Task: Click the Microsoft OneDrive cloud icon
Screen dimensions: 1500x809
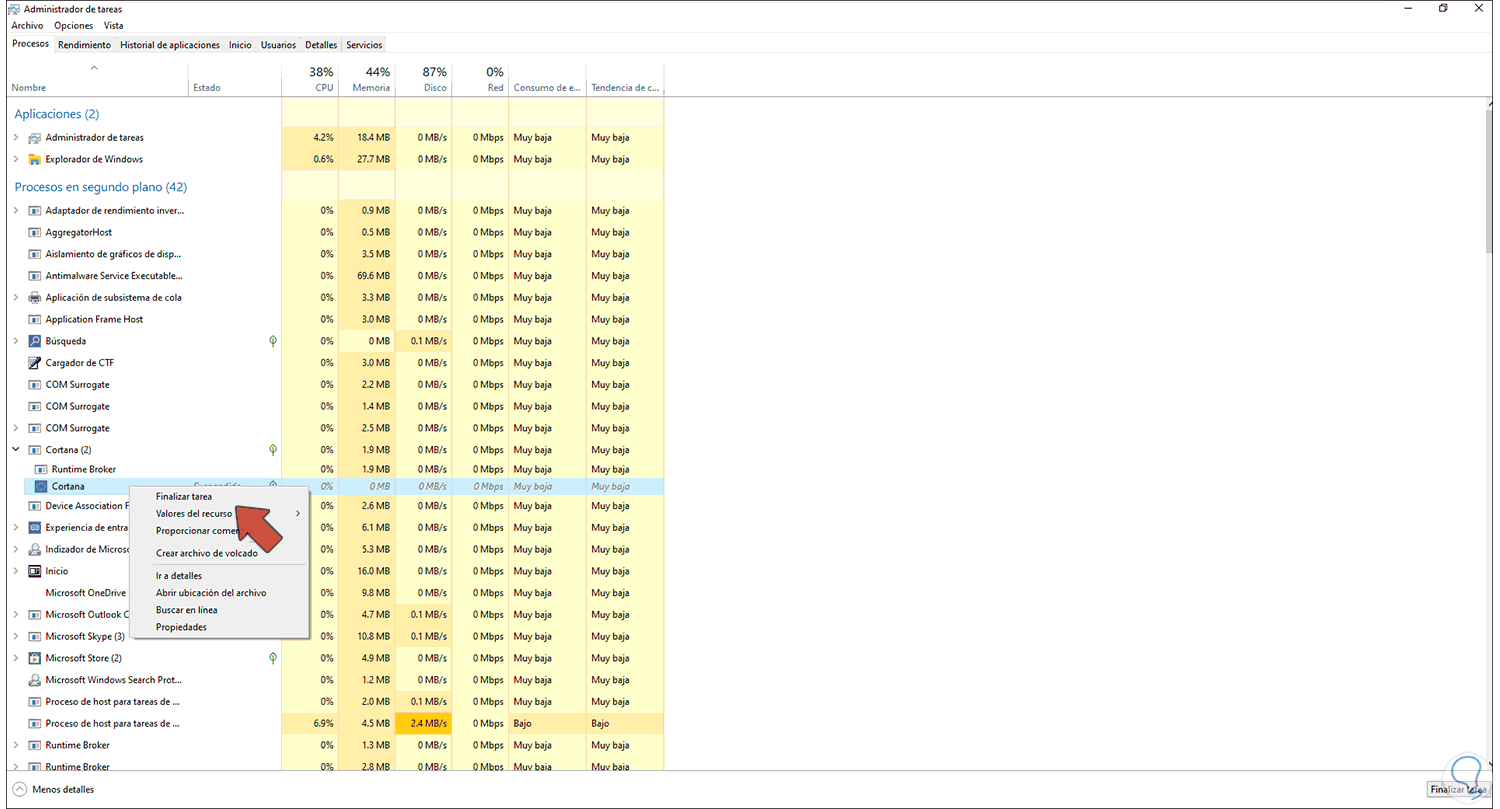Action: click(33, 592)
